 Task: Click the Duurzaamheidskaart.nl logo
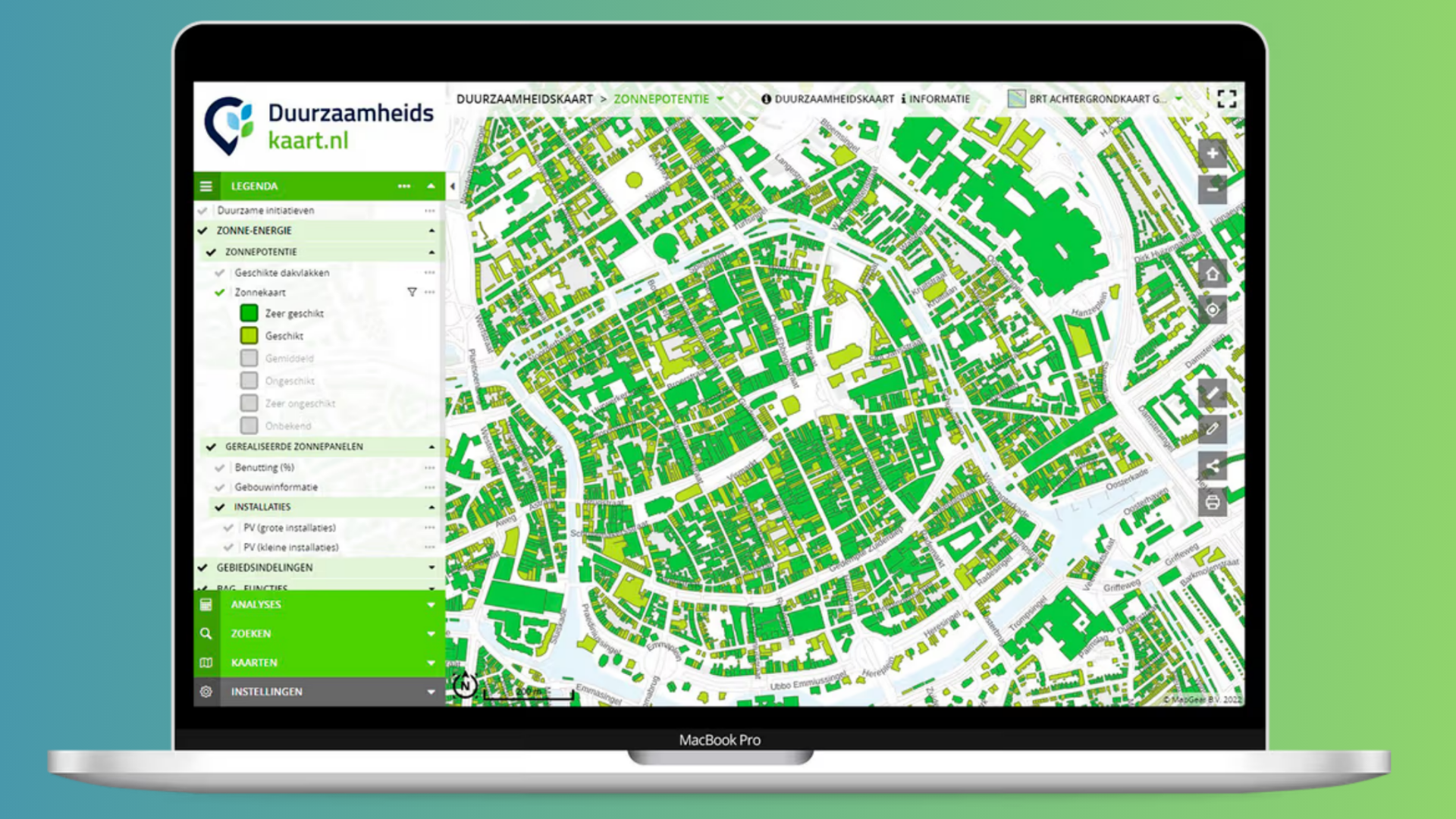point(318,126)
